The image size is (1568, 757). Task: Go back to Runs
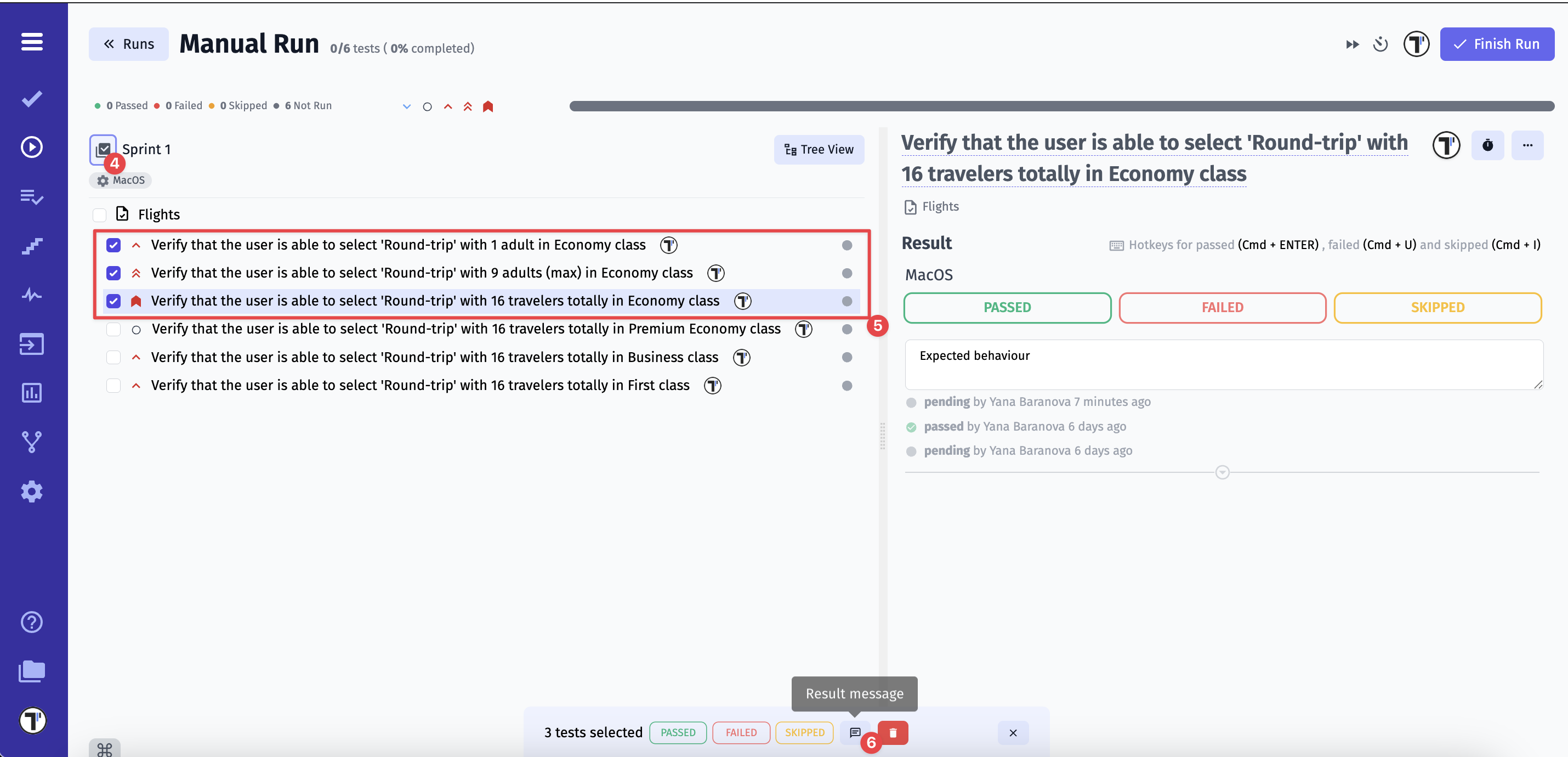point(128,44)
